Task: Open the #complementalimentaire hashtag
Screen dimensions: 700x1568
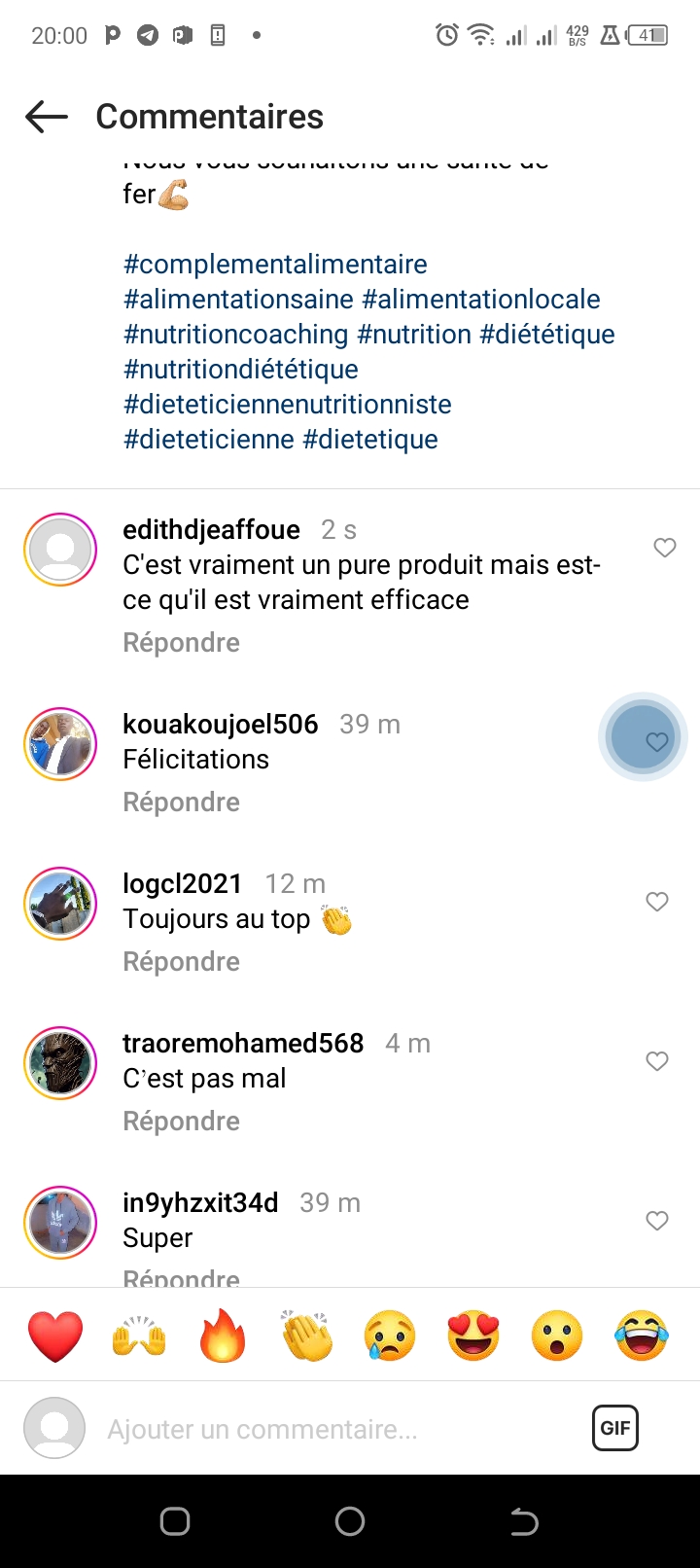Action: click(x=275, y=265)
